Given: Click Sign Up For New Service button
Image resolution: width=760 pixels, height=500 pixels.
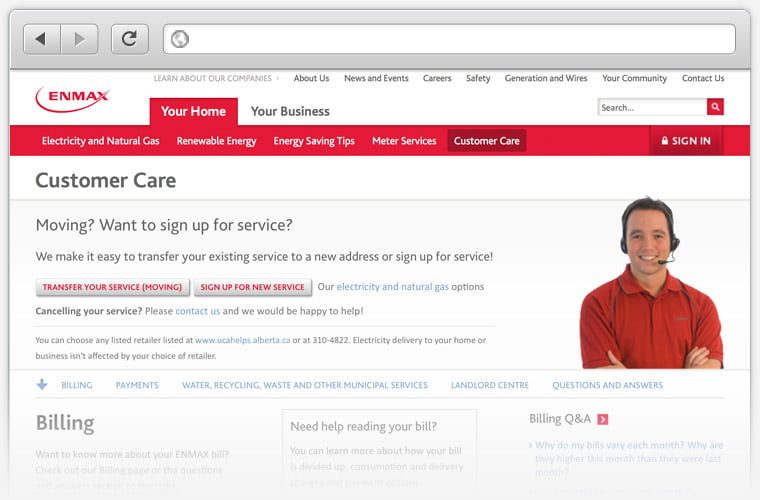Looking at the screenshot, I should point(253,287).
